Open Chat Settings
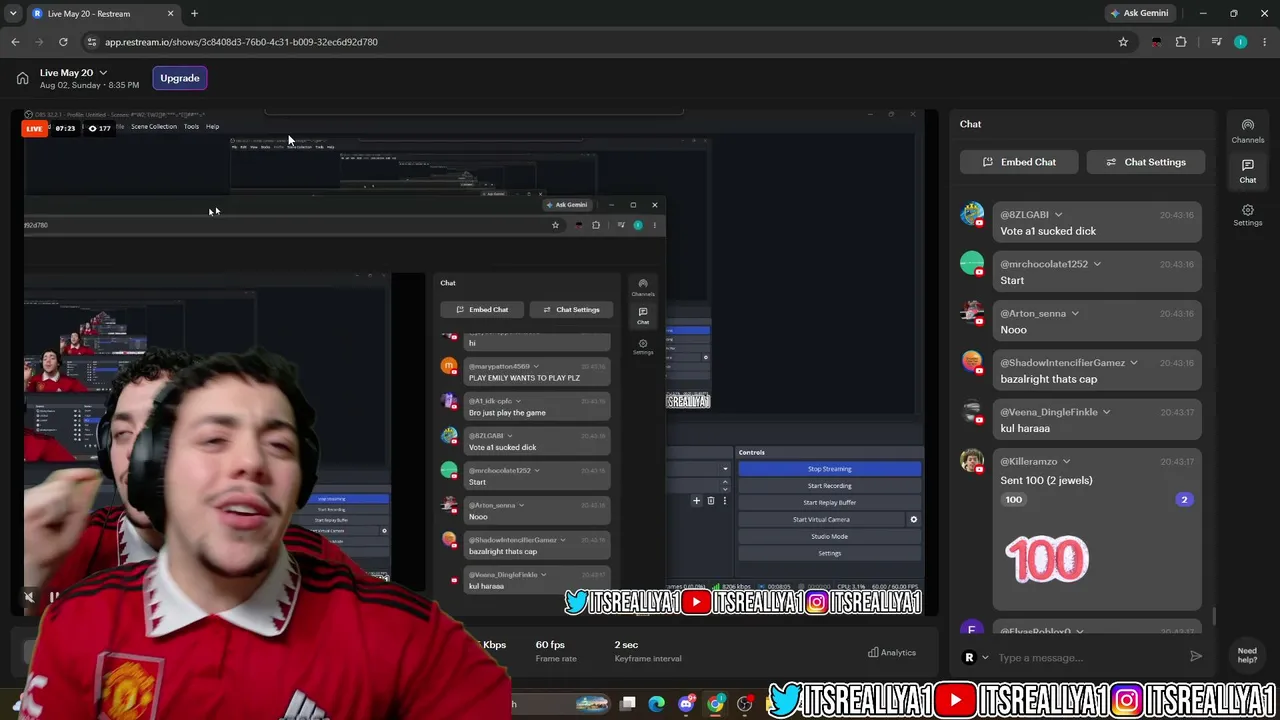This screenshot has height=720, width=1280. click(1144, 162)
